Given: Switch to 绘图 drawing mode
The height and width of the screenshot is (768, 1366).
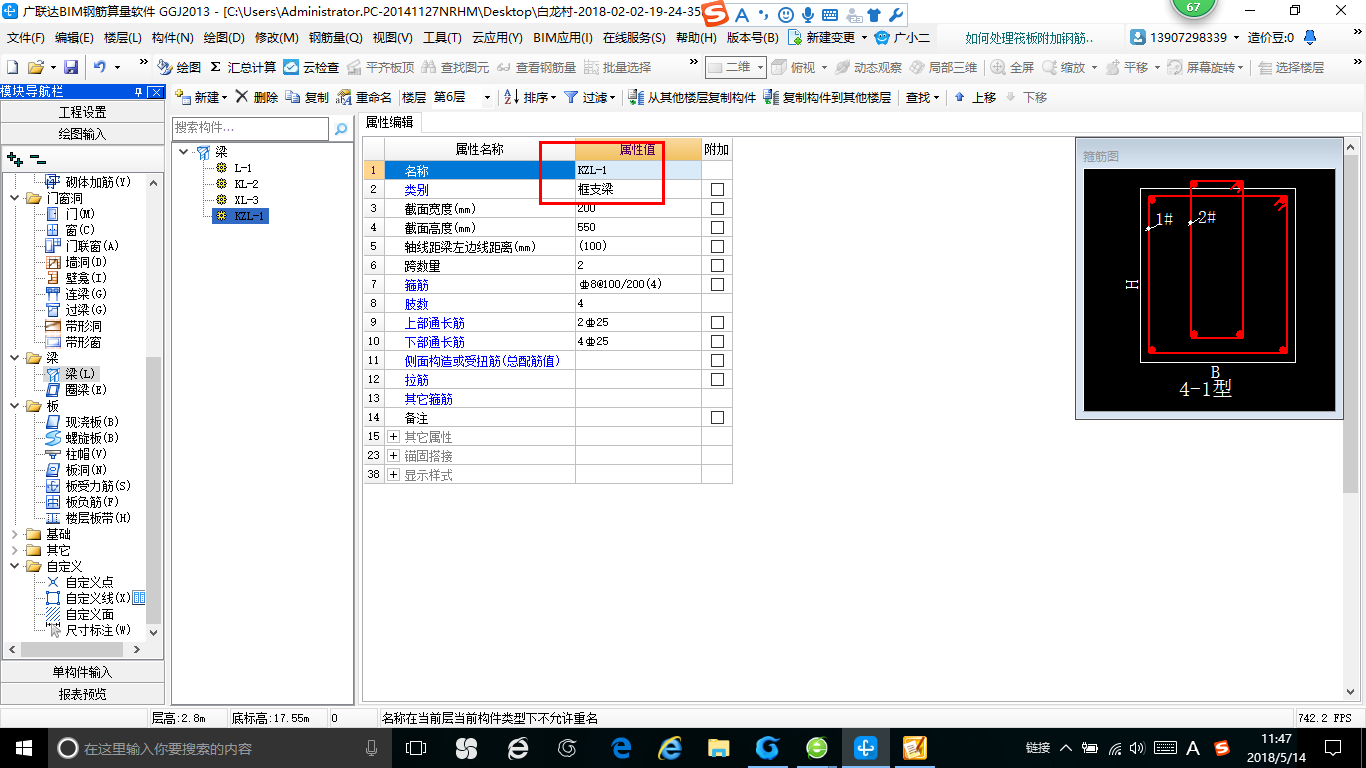Looking at the screenshot, I should point(179,67).
